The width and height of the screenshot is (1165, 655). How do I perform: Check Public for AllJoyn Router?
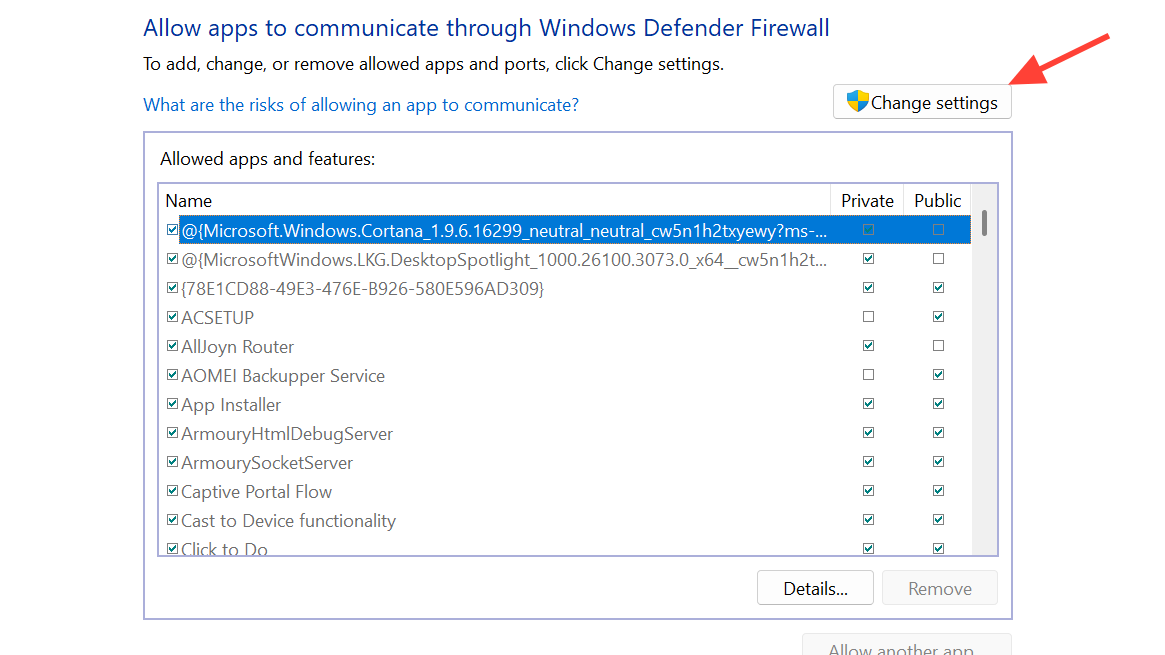(938, 346)
